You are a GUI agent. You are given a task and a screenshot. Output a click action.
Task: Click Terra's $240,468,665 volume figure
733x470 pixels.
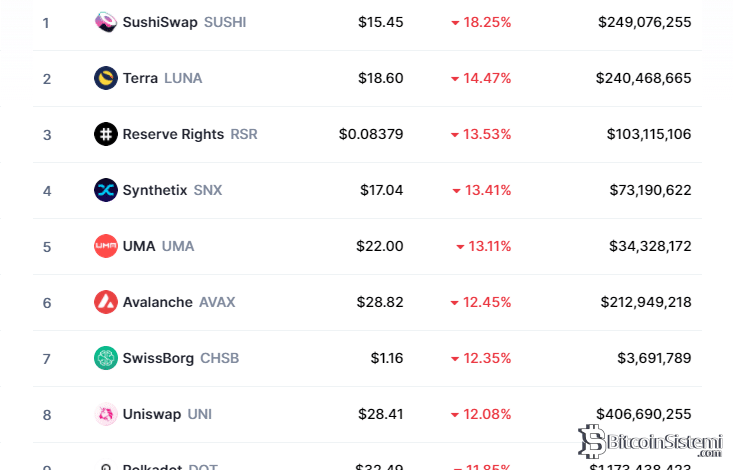coord(643,78)
